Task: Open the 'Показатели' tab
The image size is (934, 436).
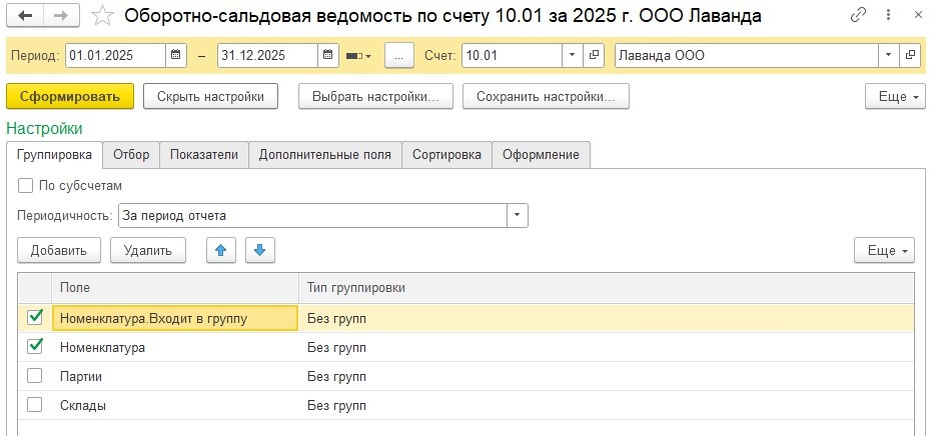Action: point(204,154)
